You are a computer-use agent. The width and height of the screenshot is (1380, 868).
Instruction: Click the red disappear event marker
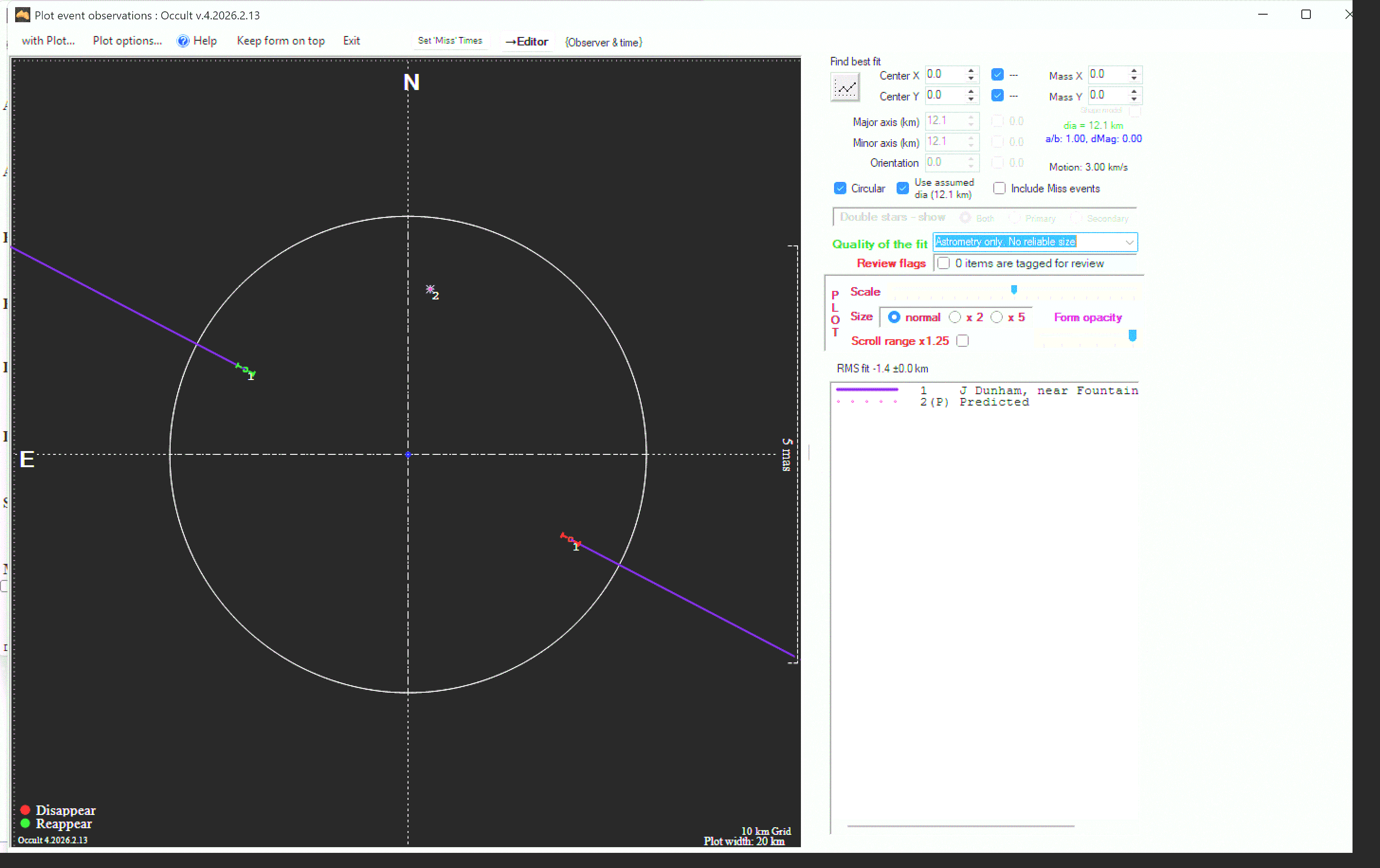point(570,539)
